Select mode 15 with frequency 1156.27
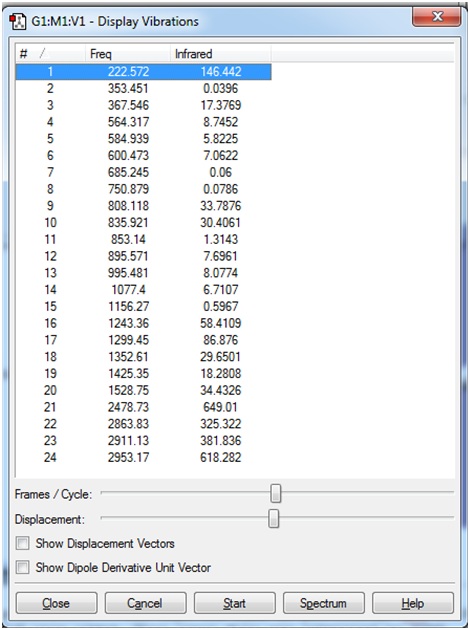This screenshot has width=468, height=629. point(144,306)
